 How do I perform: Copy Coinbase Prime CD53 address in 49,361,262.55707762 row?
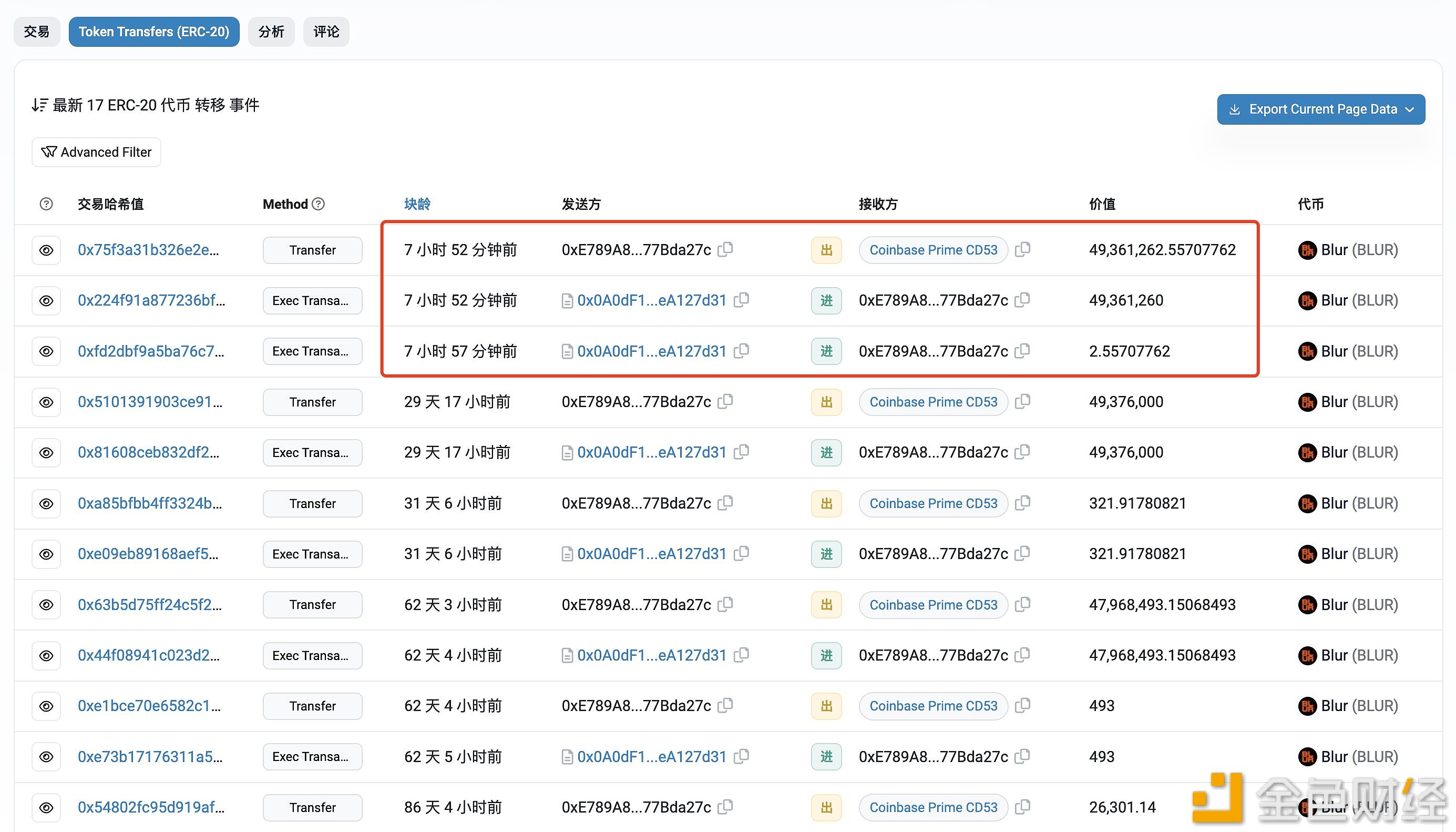coord(1023,249)
